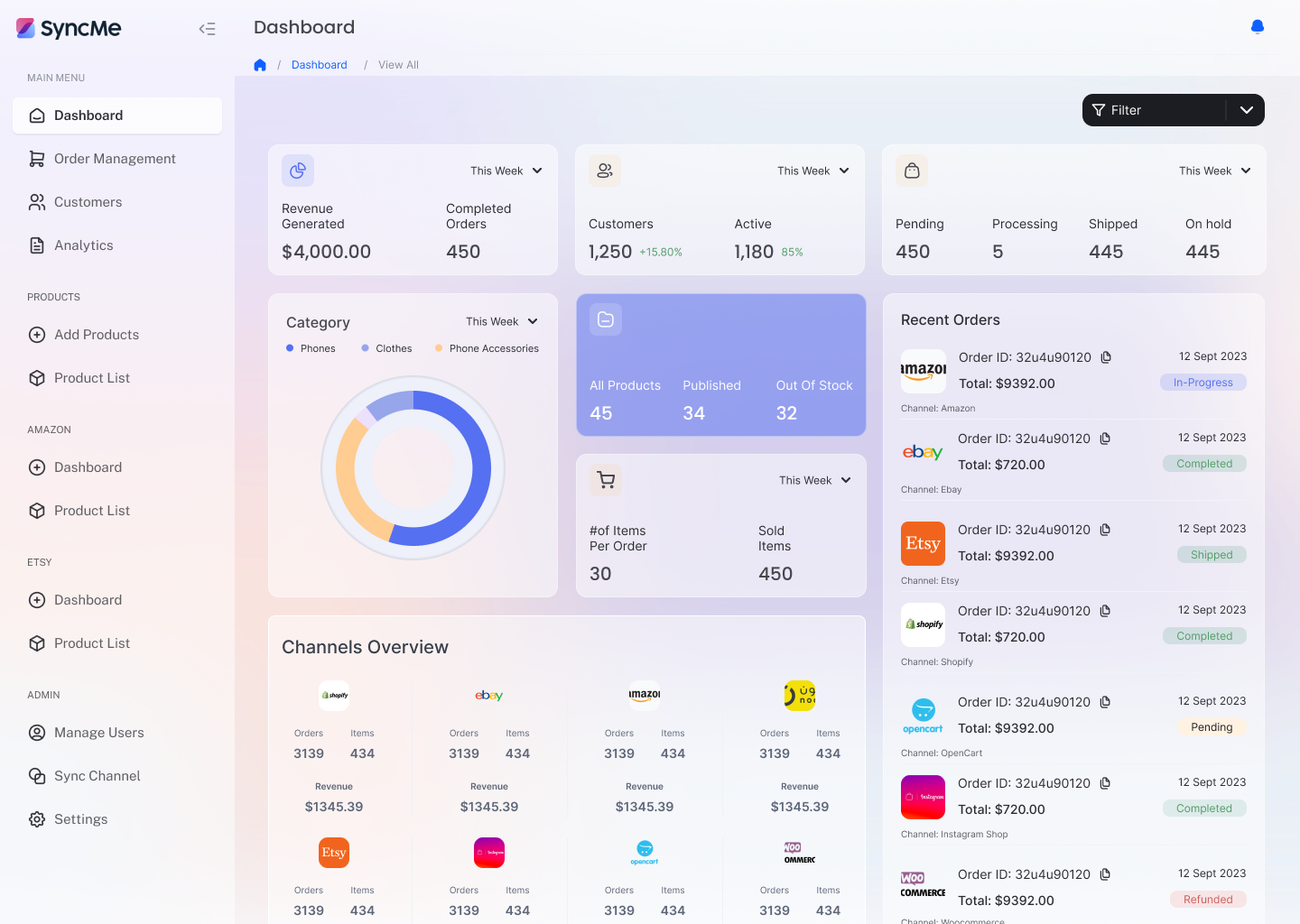Click the products folder icon

[606, 319]
